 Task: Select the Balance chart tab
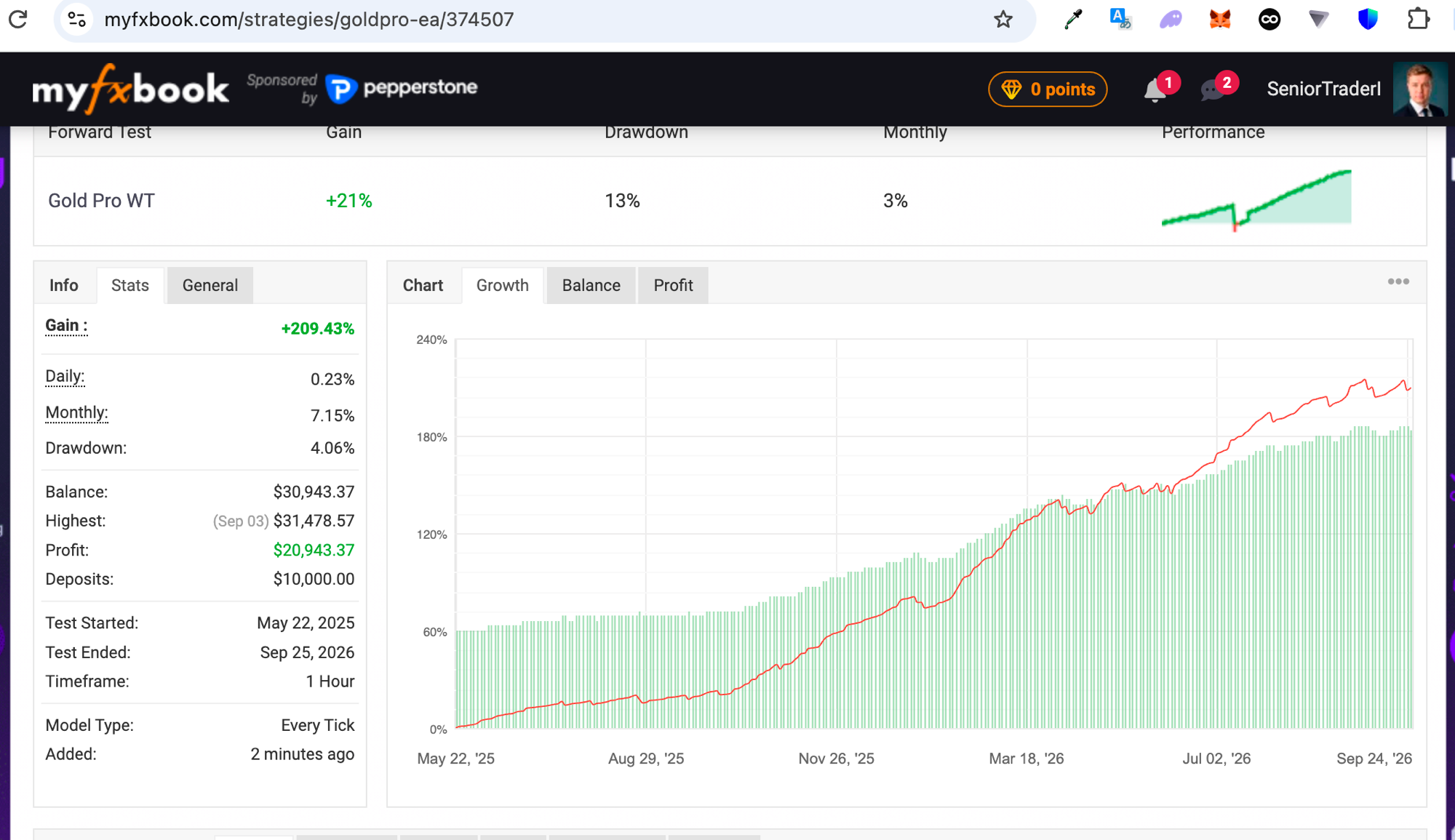[x=591, y=285]
